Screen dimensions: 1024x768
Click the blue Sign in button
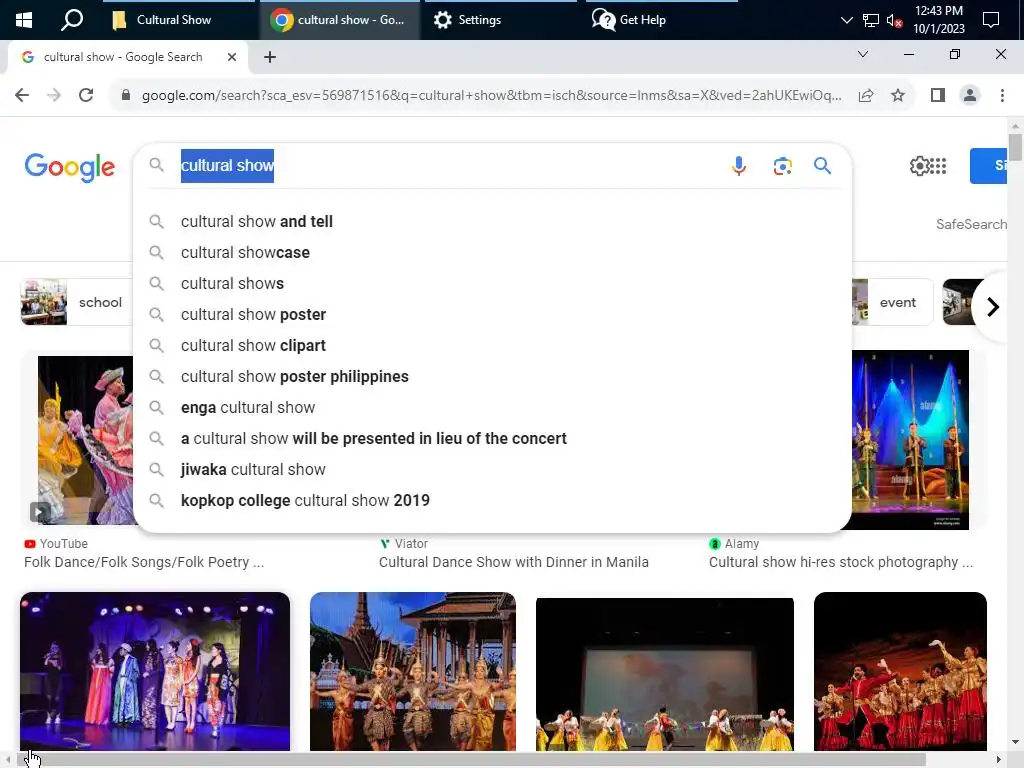coord(989,166)
